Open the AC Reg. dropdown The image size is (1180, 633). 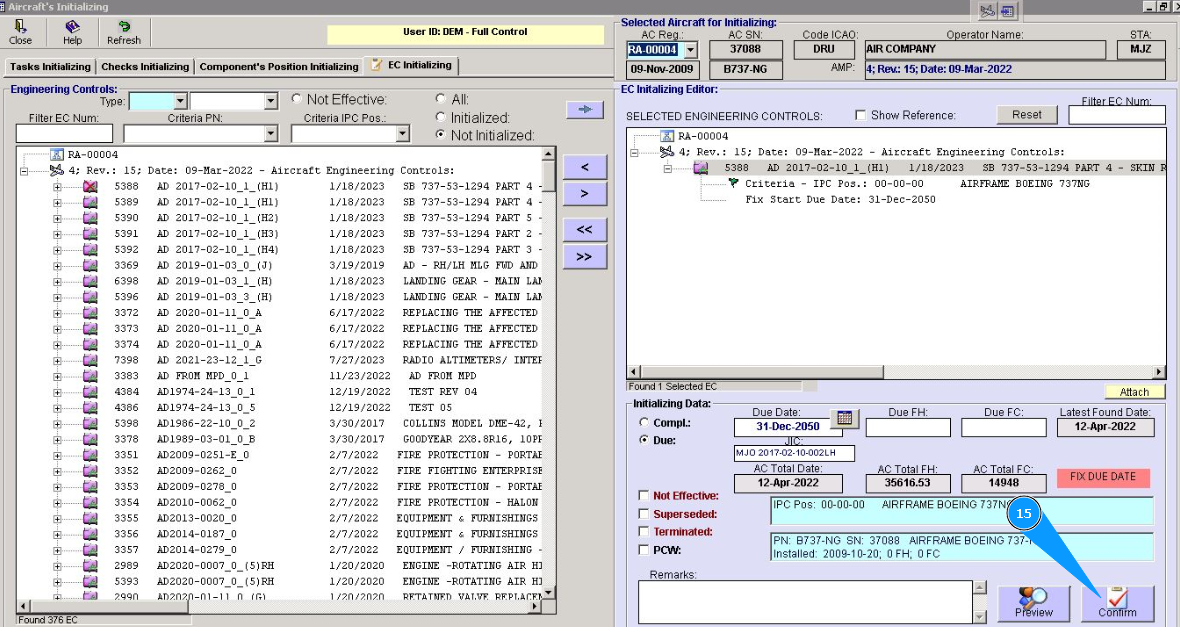point(690,50)
